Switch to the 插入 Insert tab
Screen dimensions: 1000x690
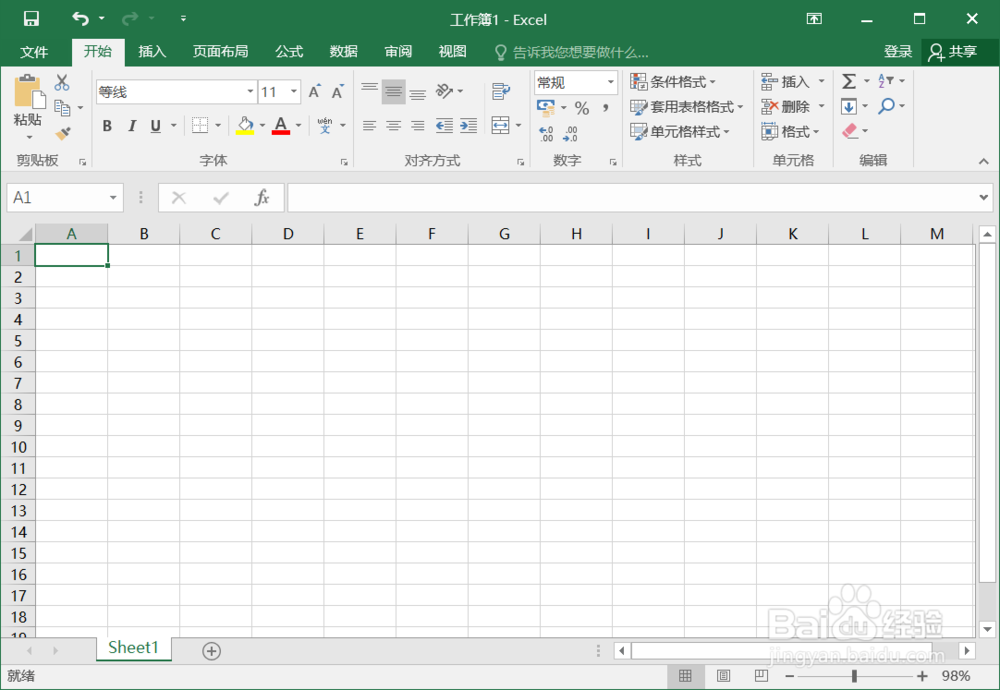152,52
